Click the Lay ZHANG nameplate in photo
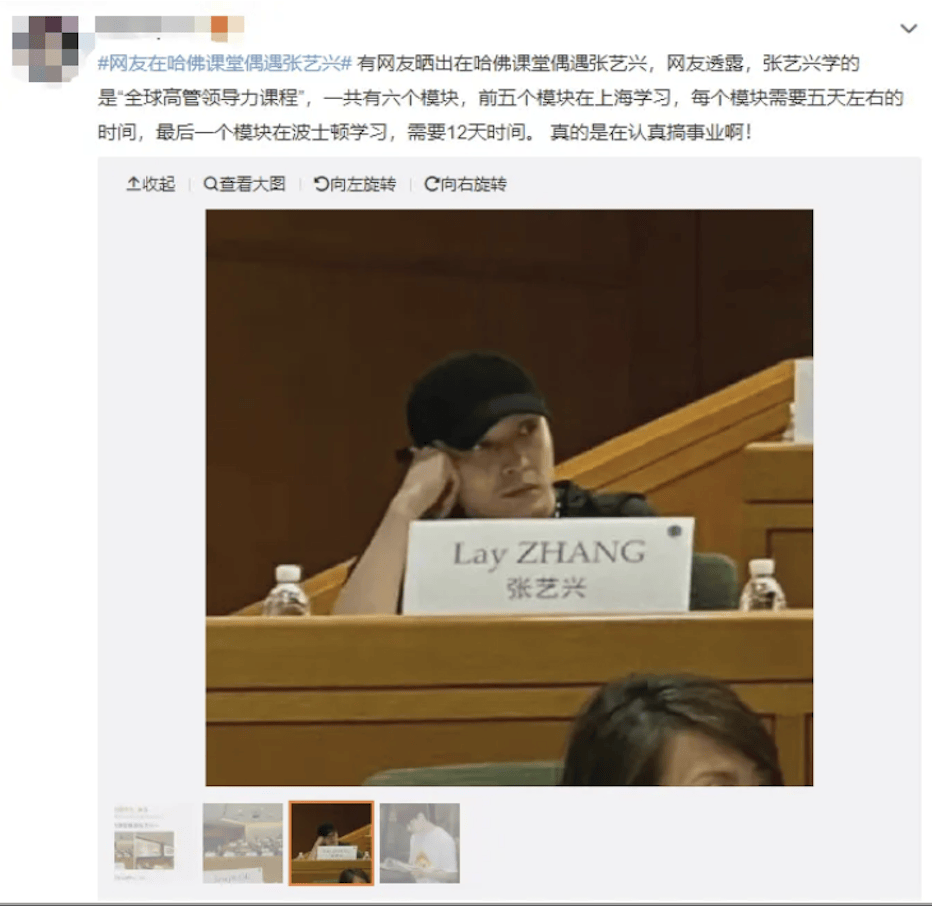 click(x=547, y=565)
